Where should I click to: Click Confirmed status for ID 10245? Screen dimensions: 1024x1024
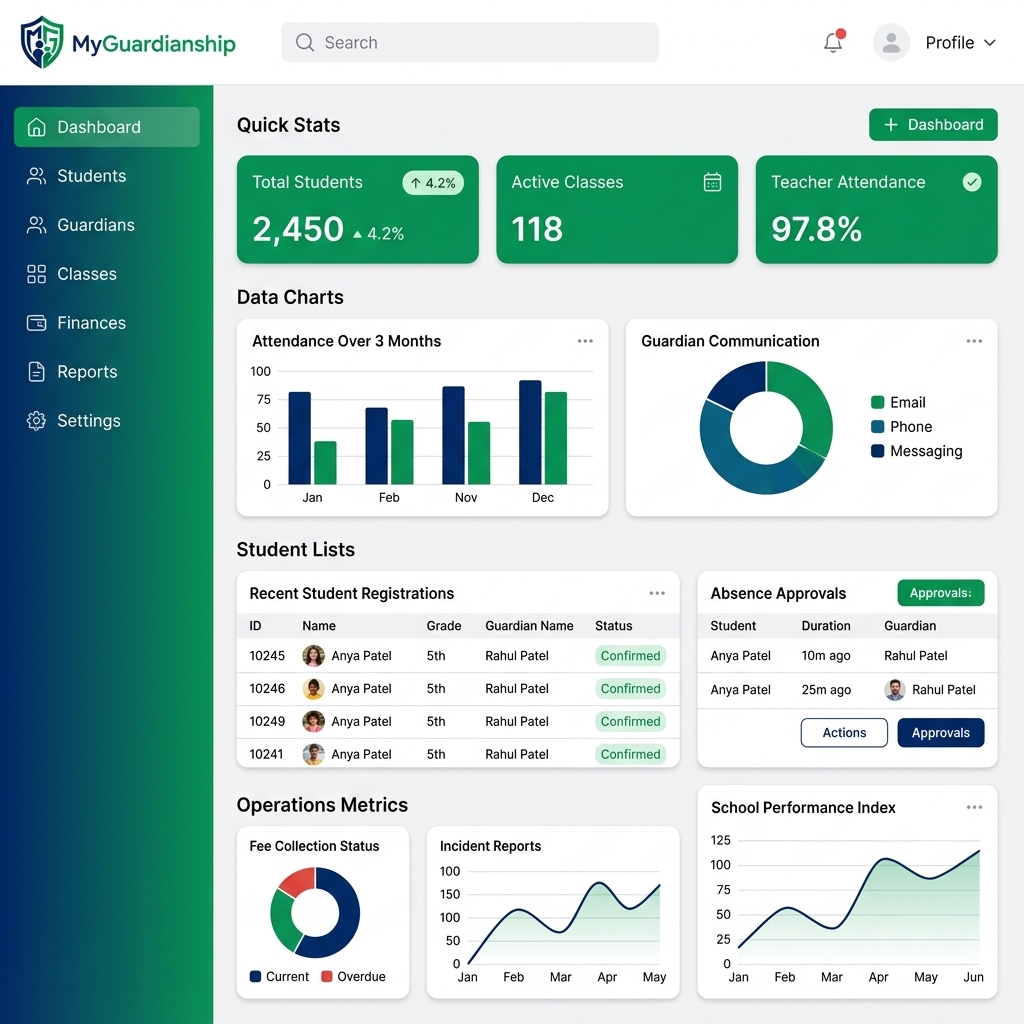(630, 656)
